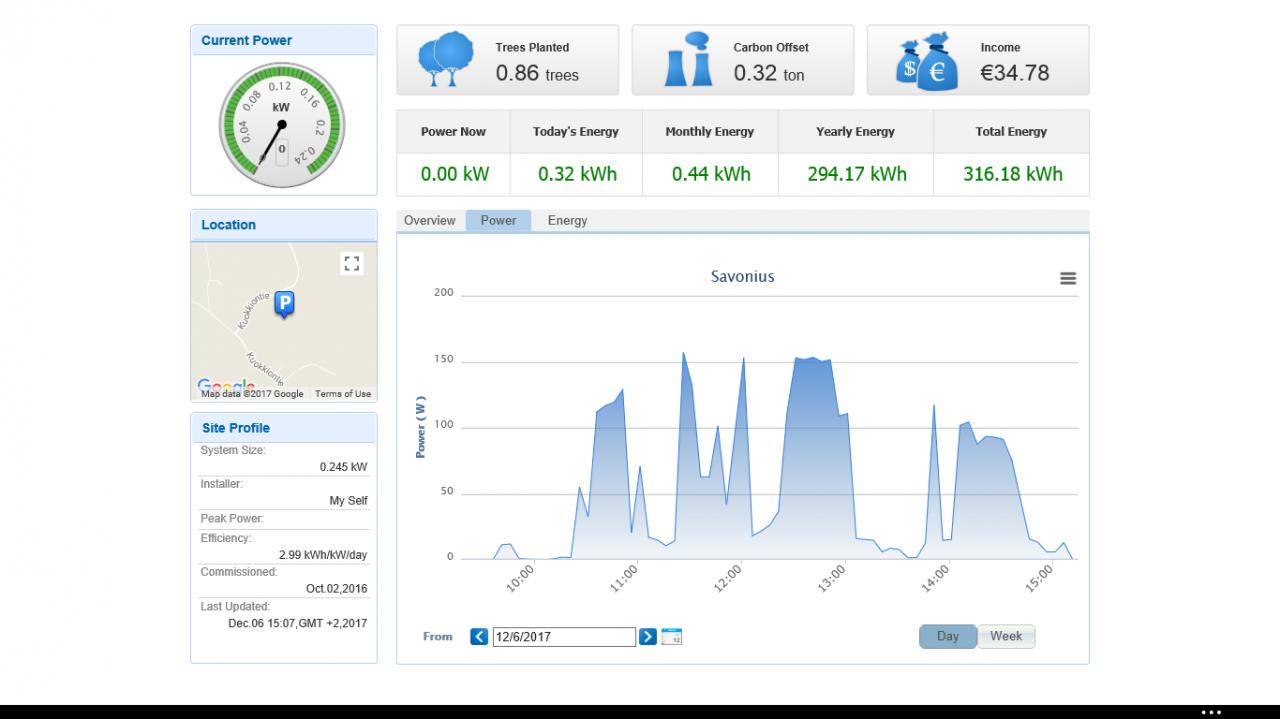Viewport: 1280px width, 719px height.
Task: Go to next day with right arrow
Action: click(x=648, y=636)
